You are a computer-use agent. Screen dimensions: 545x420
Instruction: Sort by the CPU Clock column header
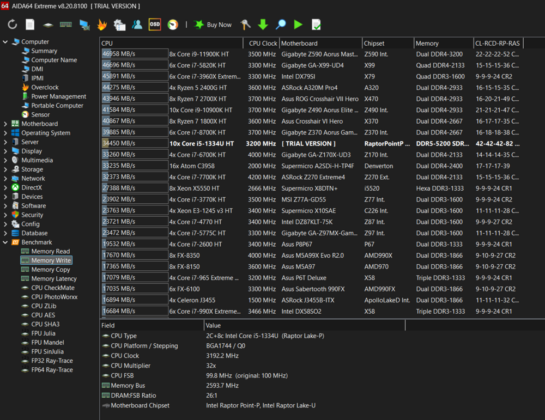[261, 43]
